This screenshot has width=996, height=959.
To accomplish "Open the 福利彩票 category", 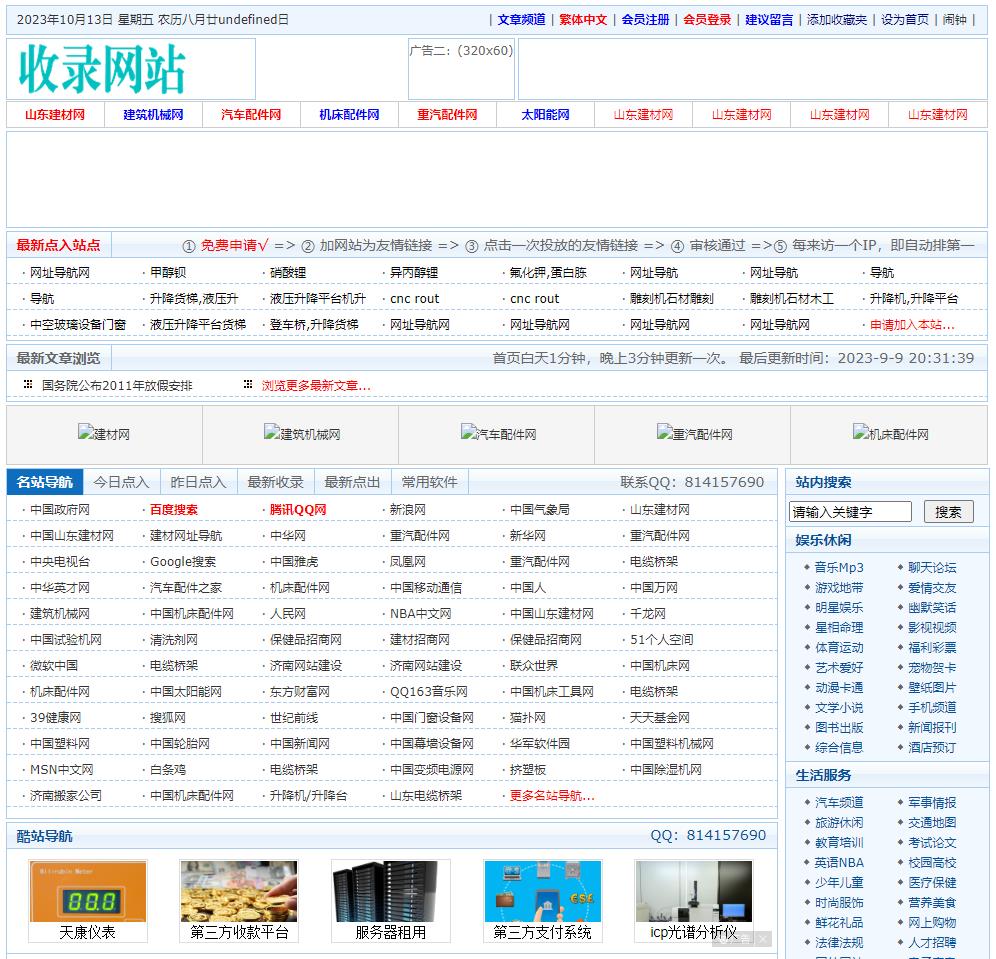I will 932,647.
